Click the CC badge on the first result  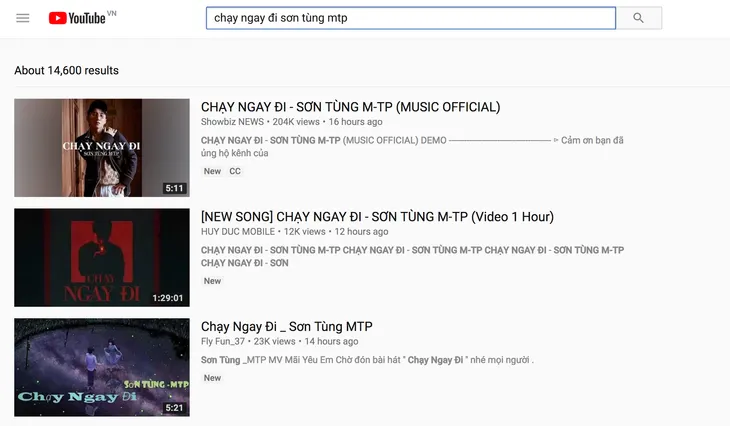tap(235, 171)
